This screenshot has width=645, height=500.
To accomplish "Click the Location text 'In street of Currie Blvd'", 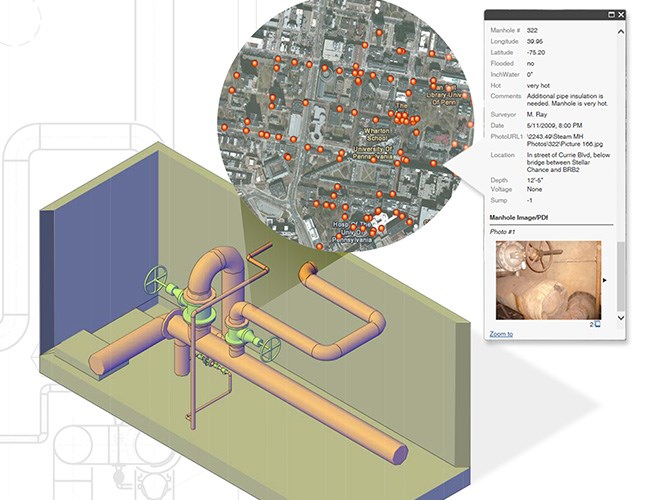I will pos(568,162).
